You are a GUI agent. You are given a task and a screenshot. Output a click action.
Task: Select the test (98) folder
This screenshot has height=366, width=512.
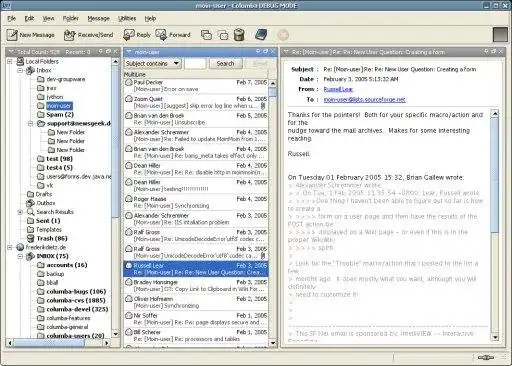59,159
